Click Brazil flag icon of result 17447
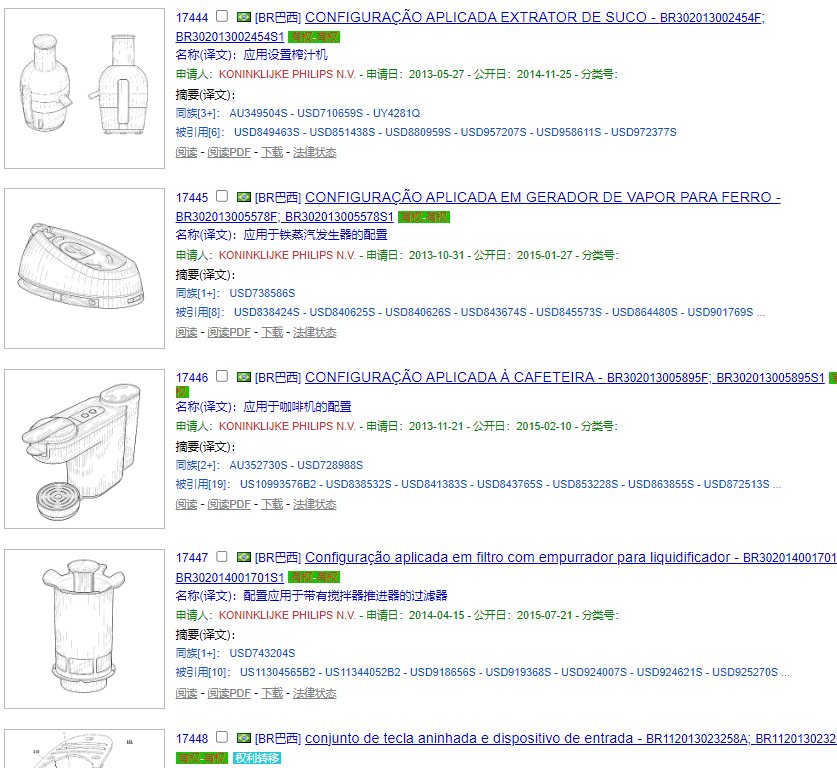This screenshot has height=768, width=837. click(x=244, y=557)
